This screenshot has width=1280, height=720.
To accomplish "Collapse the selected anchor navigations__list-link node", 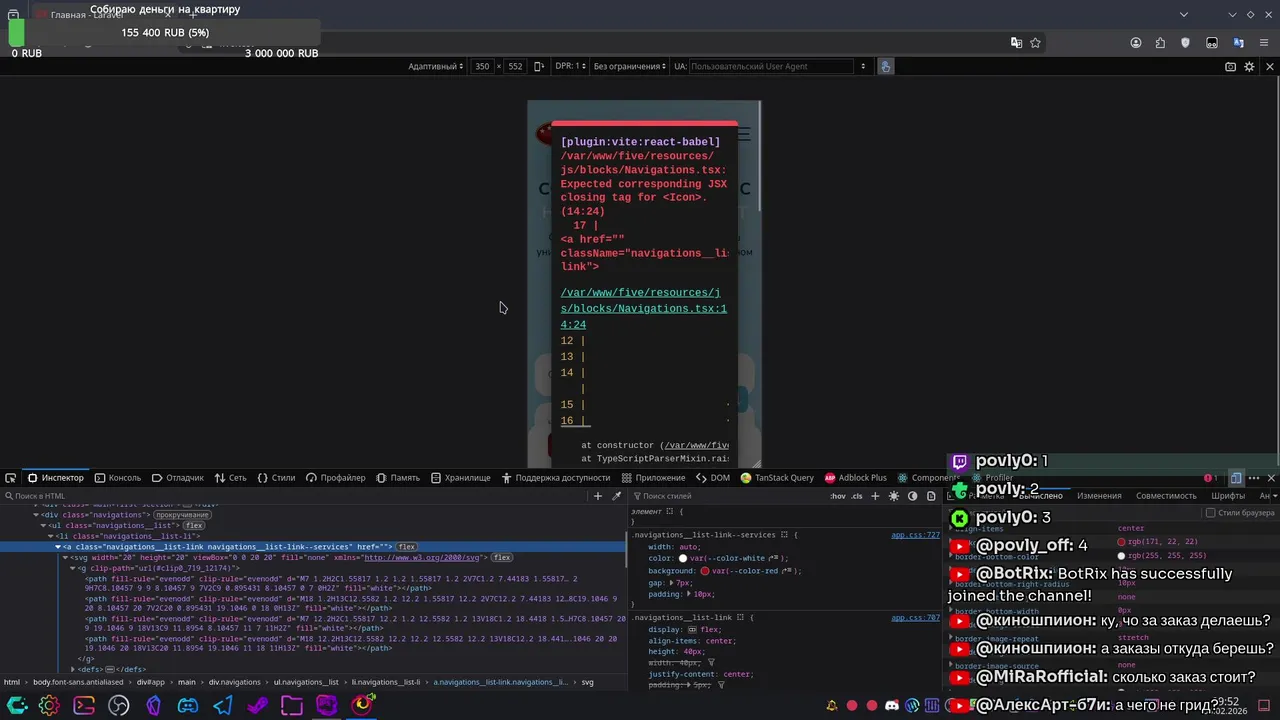I will [x=57, y=547].
